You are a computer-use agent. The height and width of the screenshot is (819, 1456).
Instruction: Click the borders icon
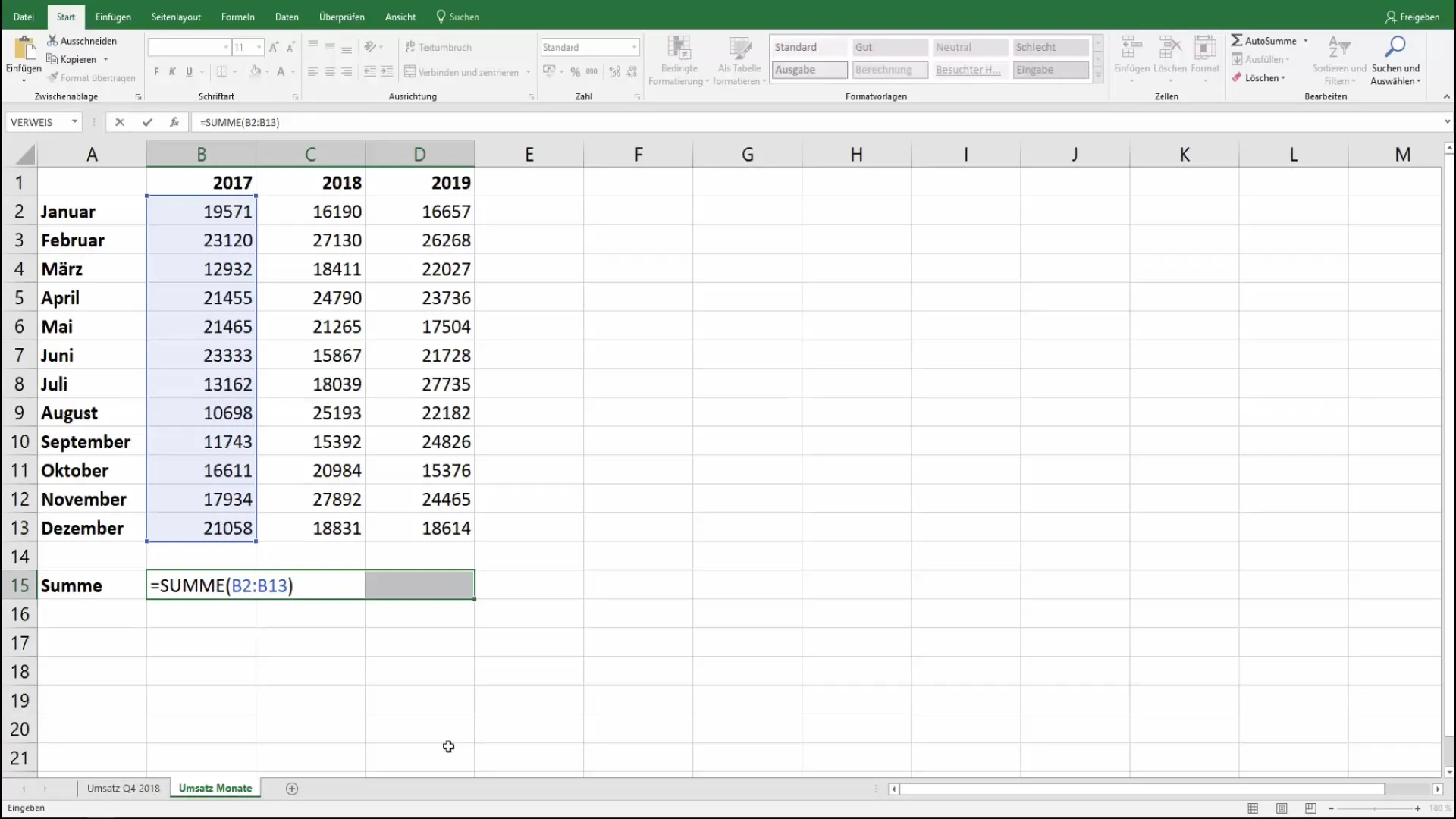tap(222, 72)
